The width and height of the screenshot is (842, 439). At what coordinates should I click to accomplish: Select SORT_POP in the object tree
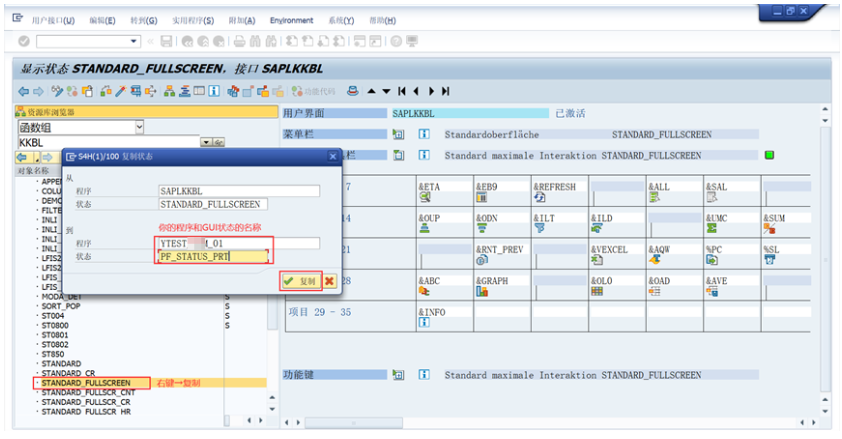pos(61,306)
